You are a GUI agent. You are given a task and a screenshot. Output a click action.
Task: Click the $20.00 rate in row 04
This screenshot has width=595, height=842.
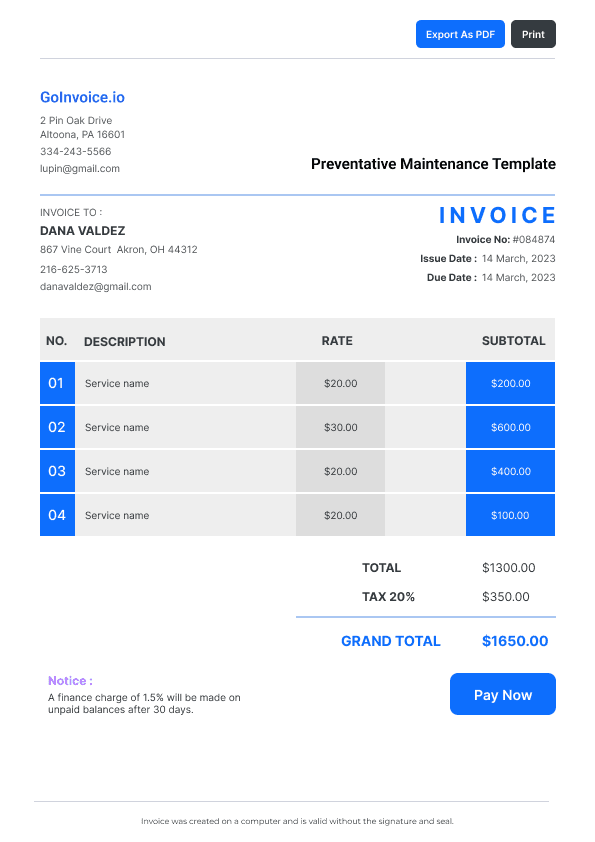point(340,516)
